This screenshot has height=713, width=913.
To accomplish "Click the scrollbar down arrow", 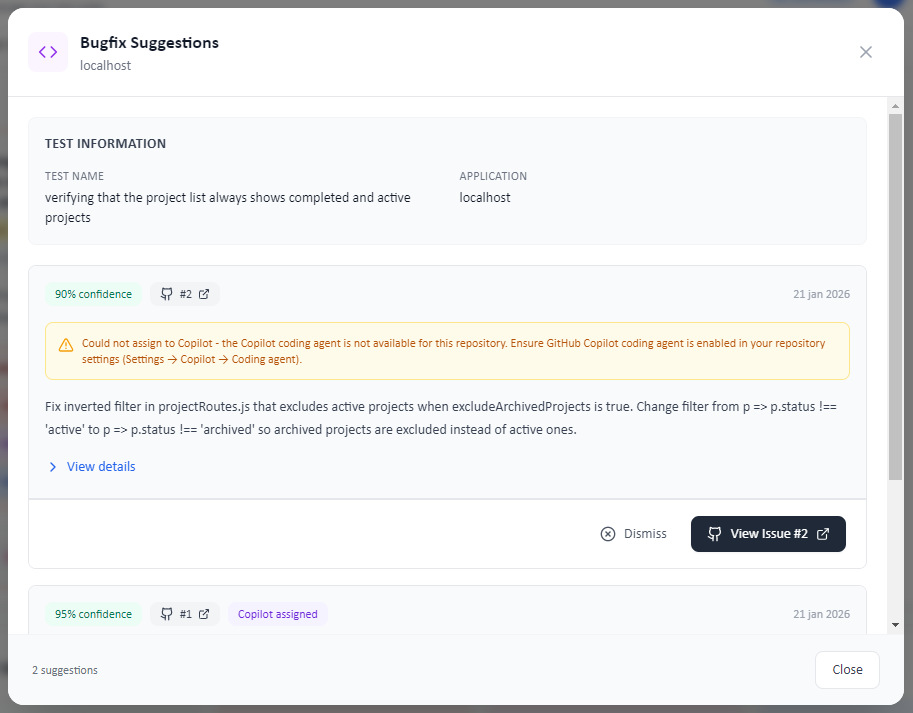I will [x=895, y=625].
